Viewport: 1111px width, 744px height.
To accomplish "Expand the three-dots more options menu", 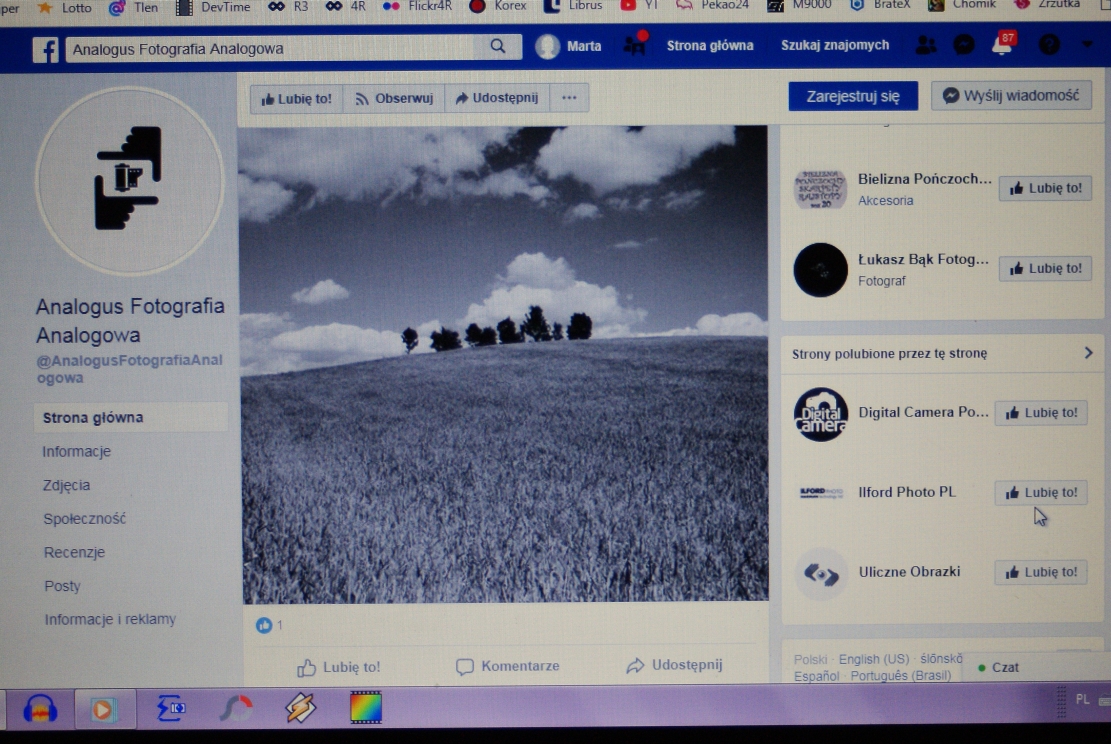I will click(569, 98).
